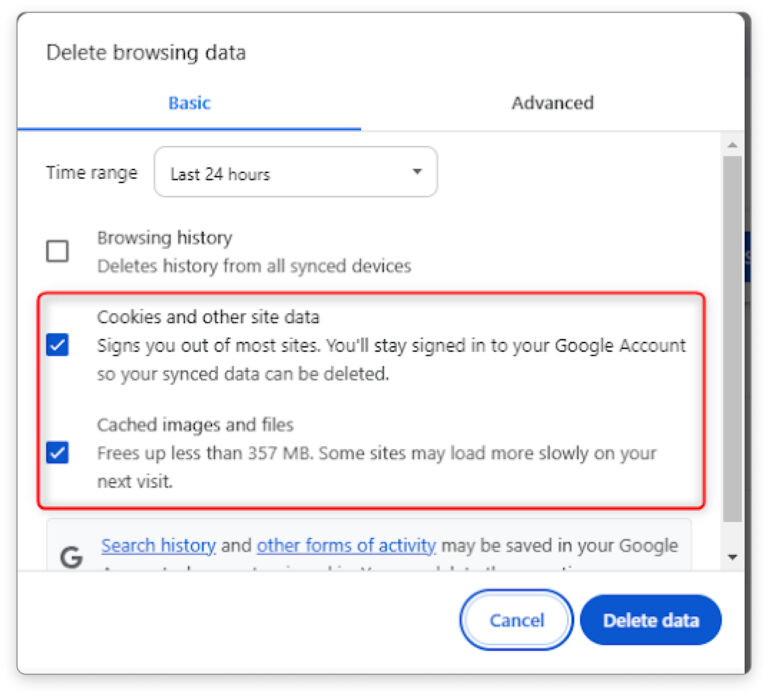Uncheck the Cached images and files checkbox
Viewport: 768px width, 696px height.
58,453
